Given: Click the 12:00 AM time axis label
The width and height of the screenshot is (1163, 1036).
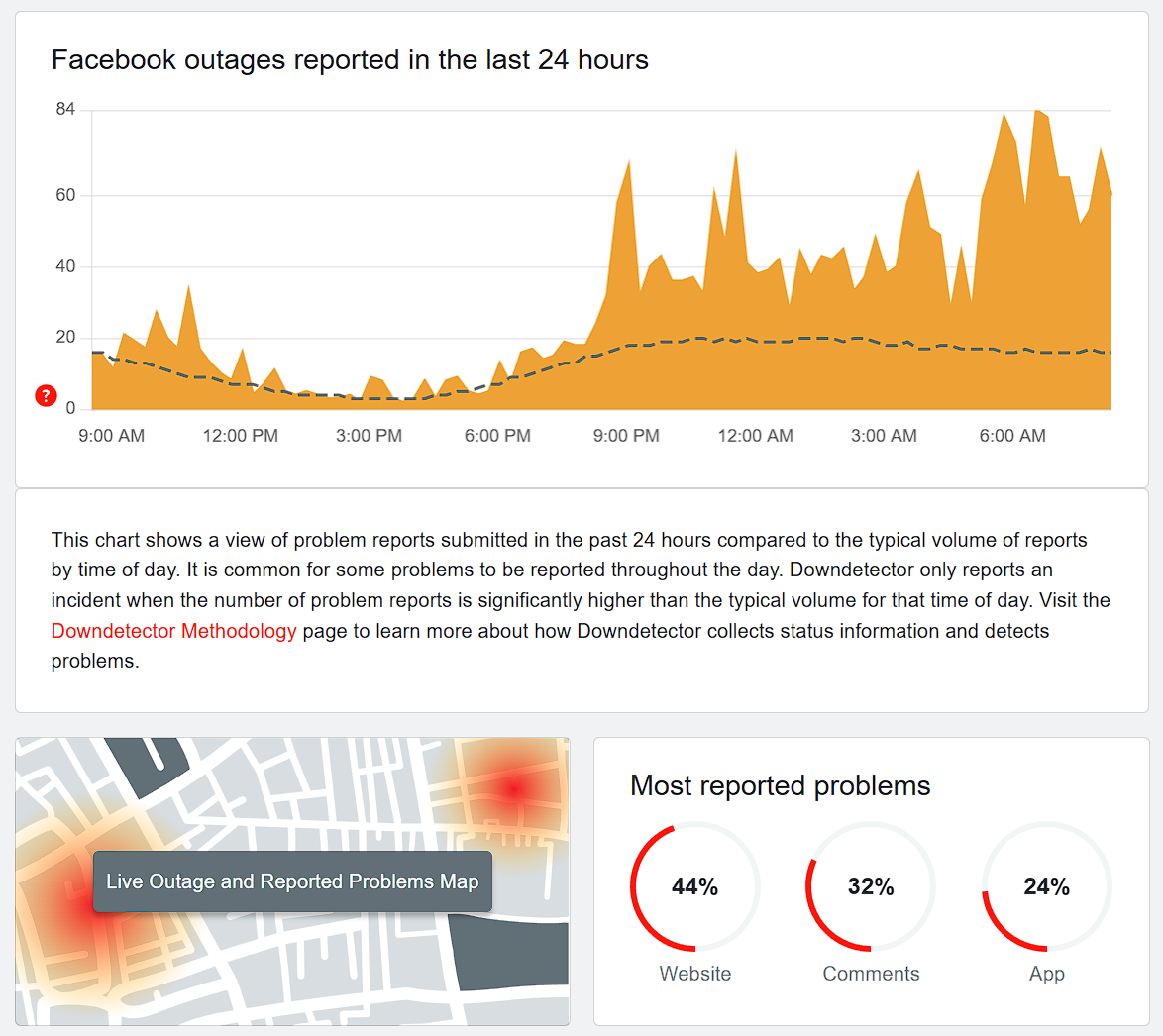Looking at the screenshot, I should (x=755, y=436).
